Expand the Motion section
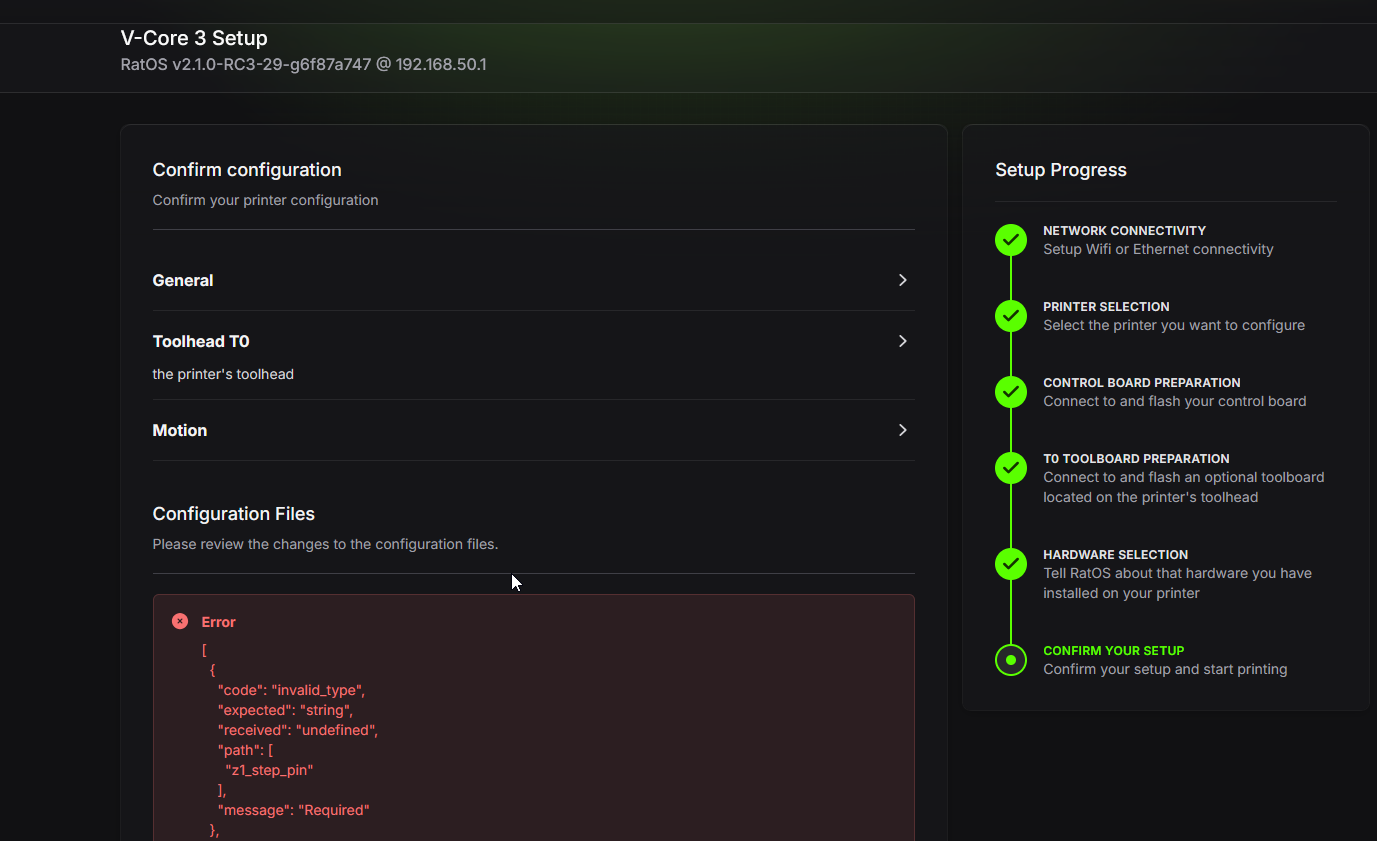The height and width of the screenshot is (841, 1377). coord(533,430)
